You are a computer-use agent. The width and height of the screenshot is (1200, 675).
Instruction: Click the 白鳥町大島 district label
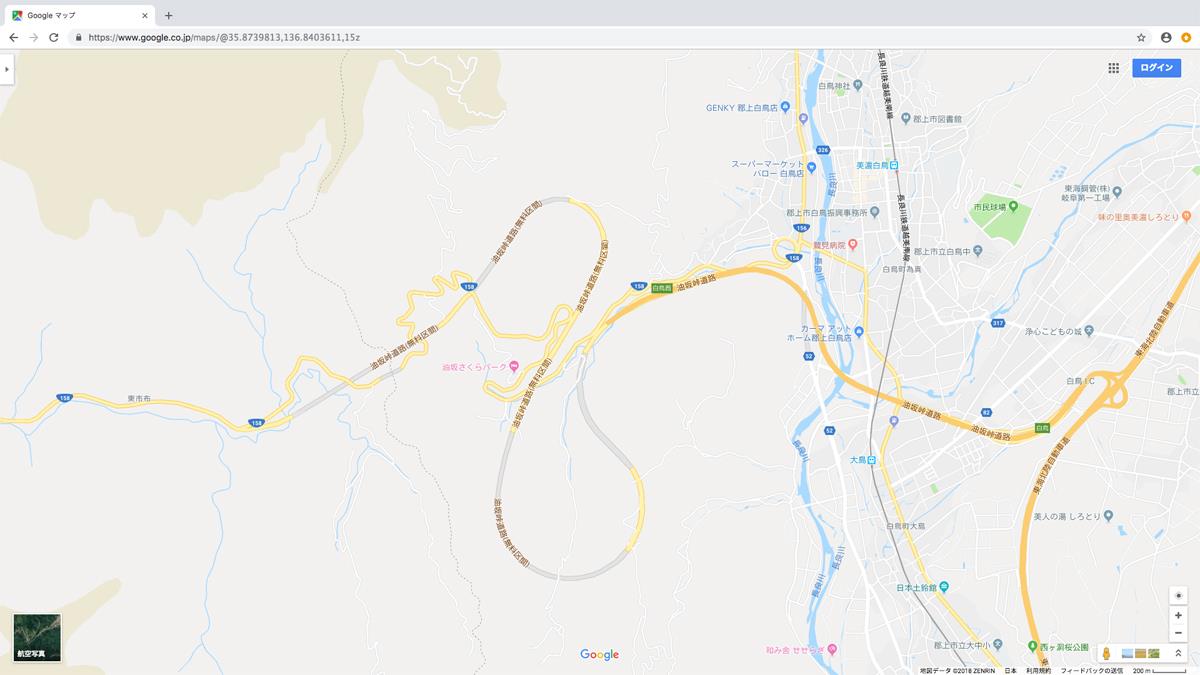(906, 524)
